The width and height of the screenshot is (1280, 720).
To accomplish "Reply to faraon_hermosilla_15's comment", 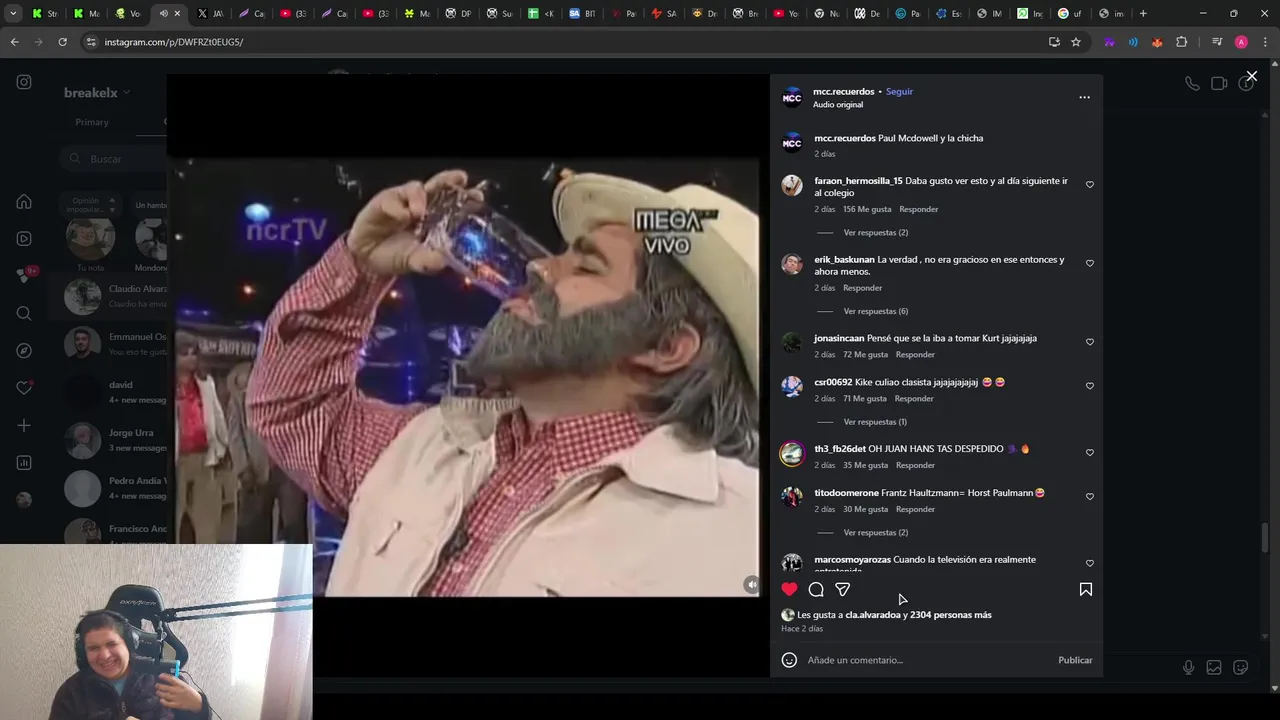I will tap(918, 209).
